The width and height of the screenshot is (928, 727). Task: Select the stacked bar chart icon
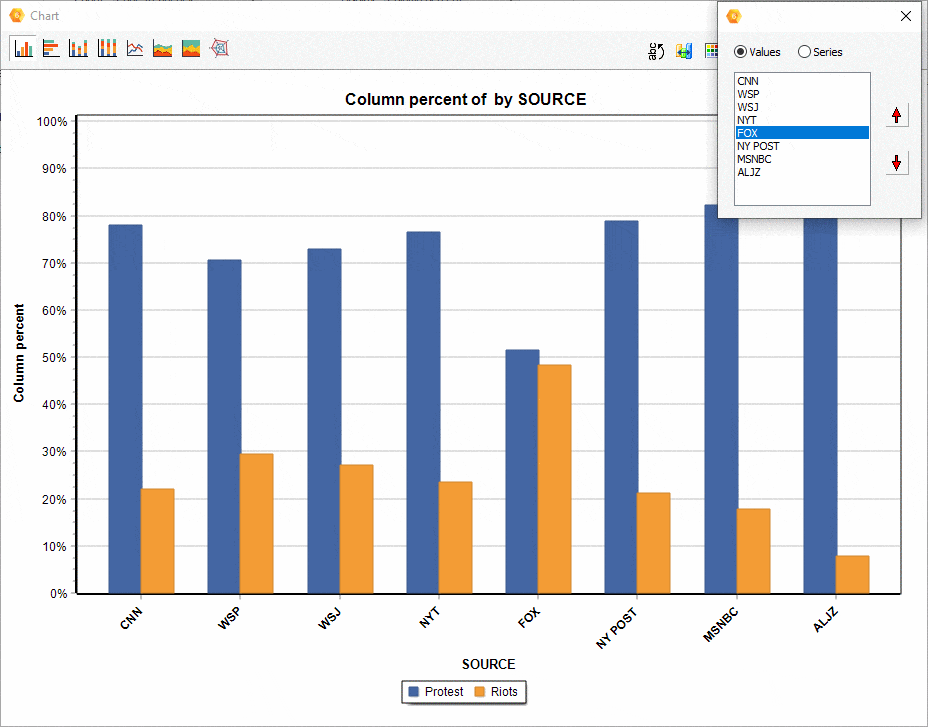click(78, 48)
